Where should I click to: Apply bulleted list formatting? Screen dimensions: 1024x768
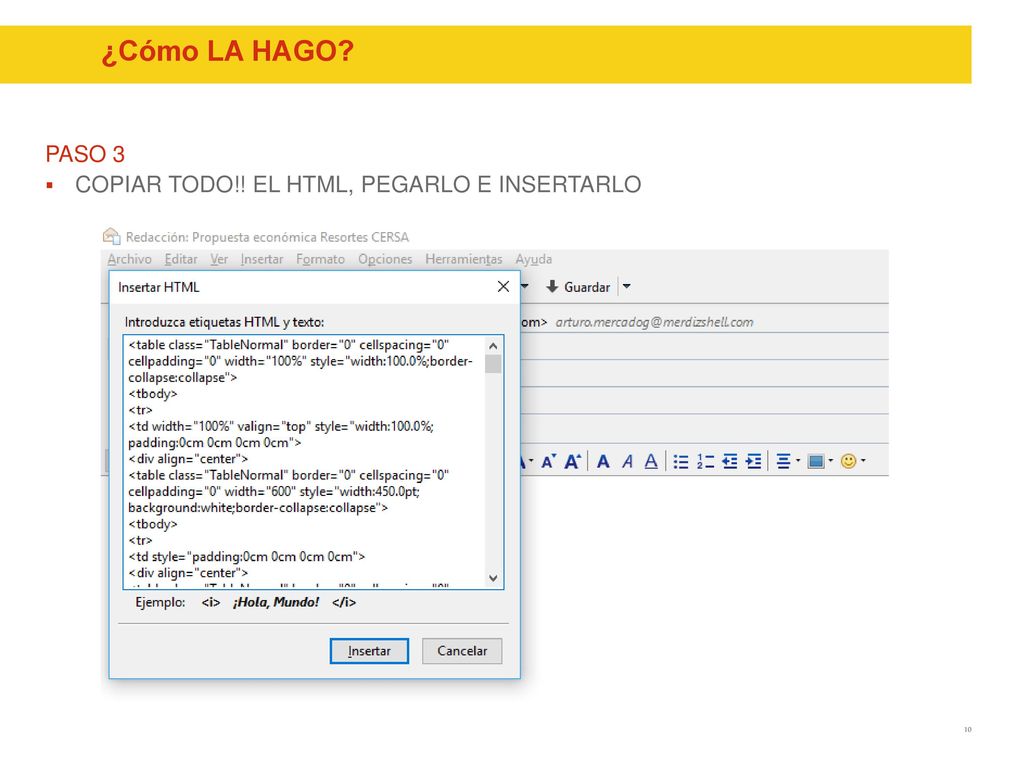680,462
